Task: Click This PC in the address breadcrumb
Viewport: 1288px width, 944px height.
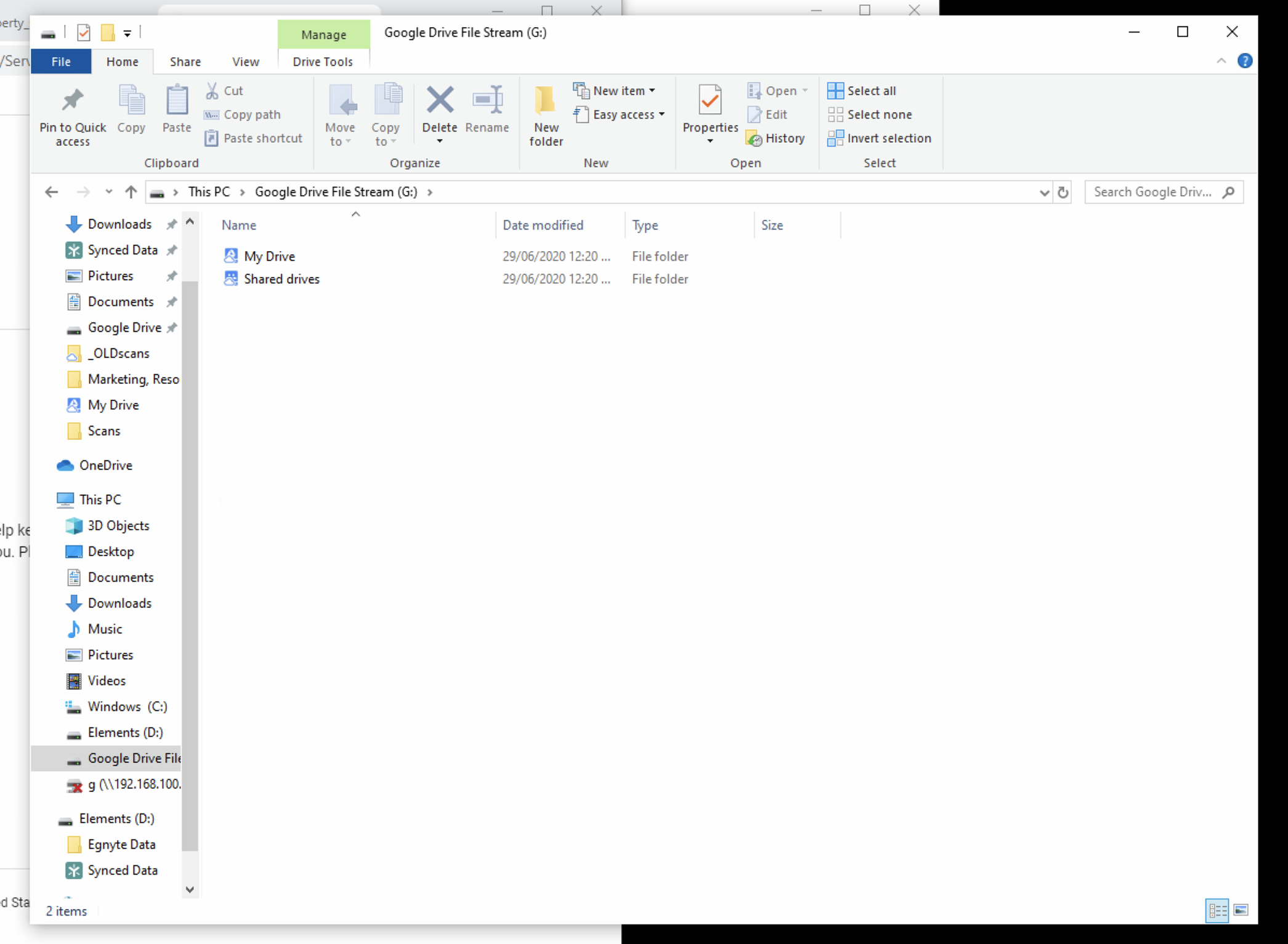Action: point(209,192)
